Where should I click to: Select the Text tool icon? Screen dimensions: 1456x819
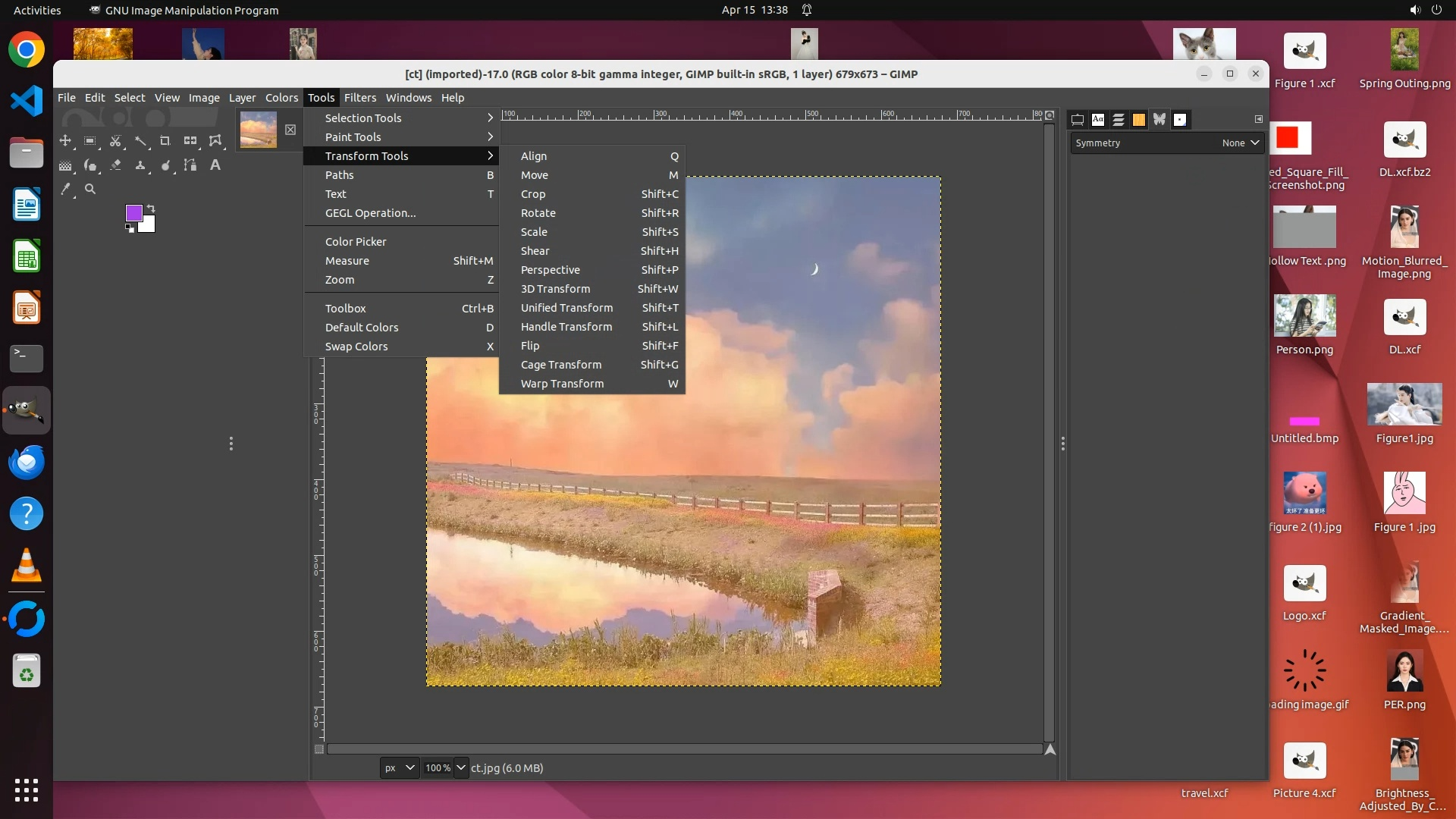click(x=215, y=165)
